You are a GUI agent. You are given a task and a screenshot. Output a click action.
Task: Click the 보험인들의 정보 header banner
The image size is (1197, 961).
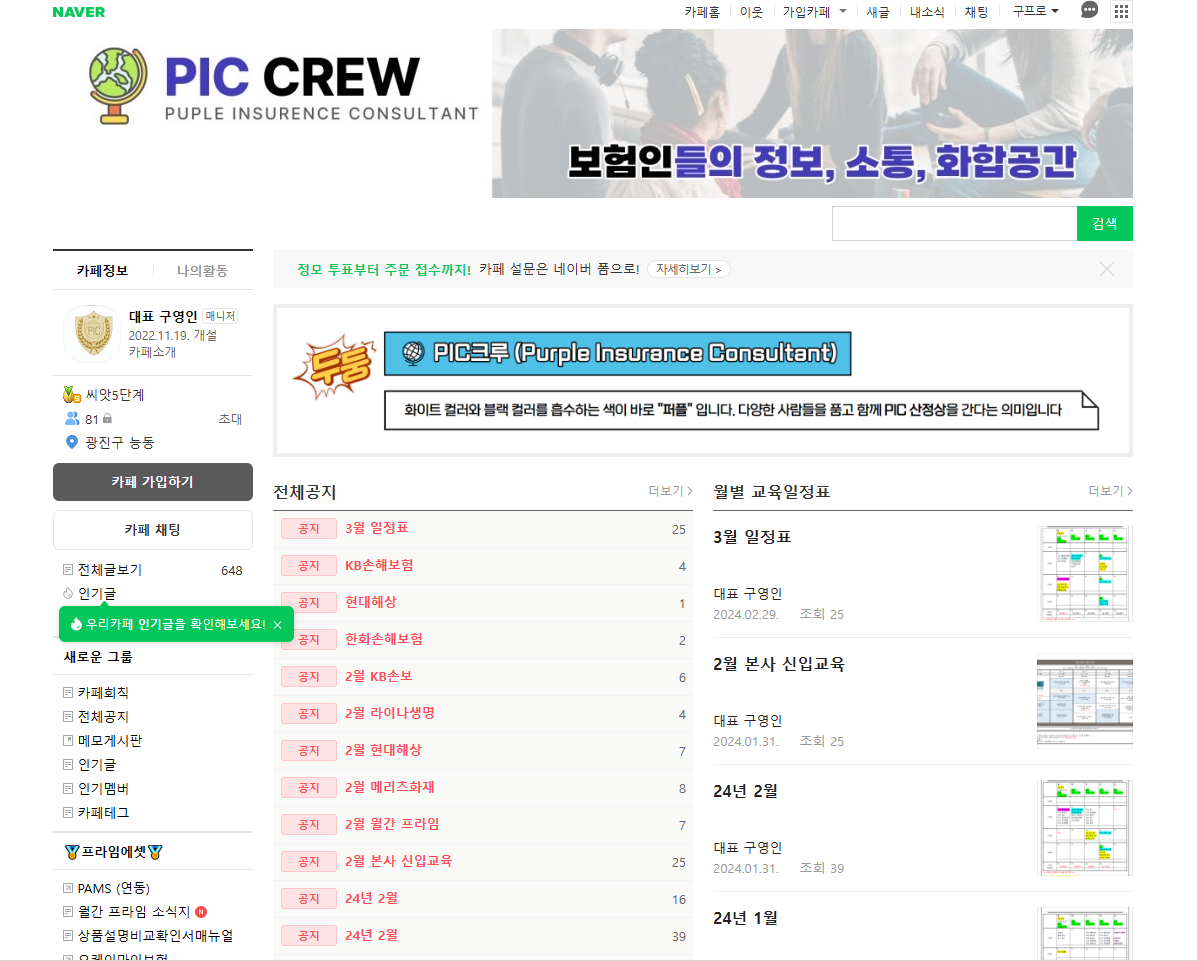(x=812, y=114)
